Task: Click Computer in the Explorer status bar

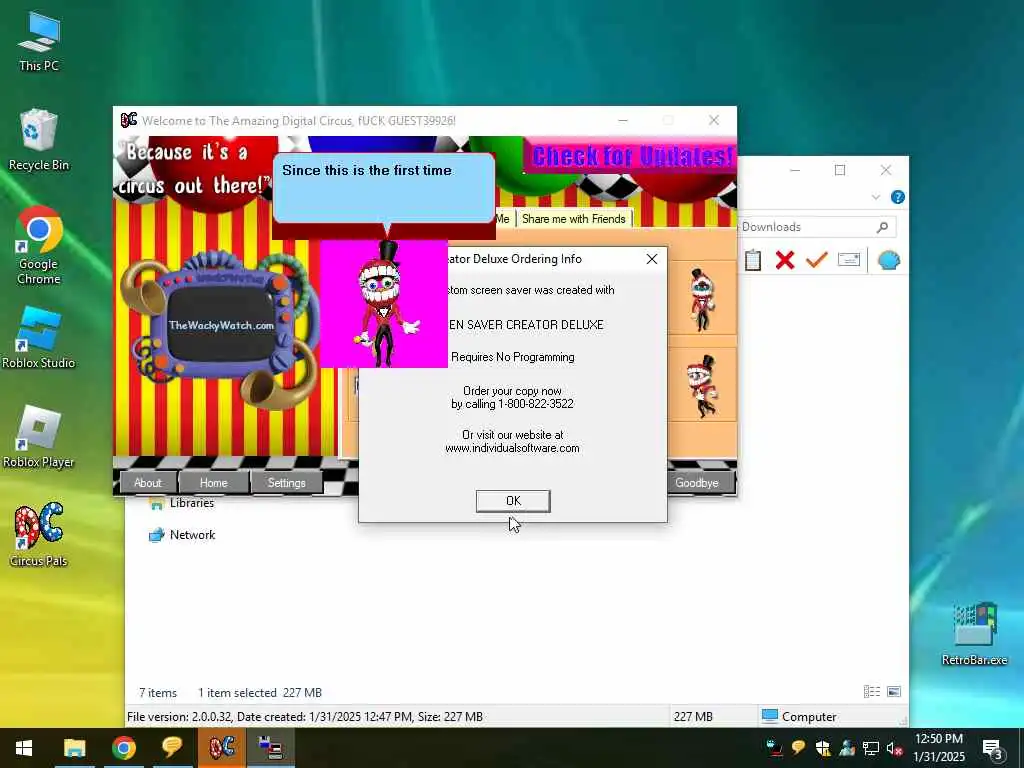Action: point(799,716)
